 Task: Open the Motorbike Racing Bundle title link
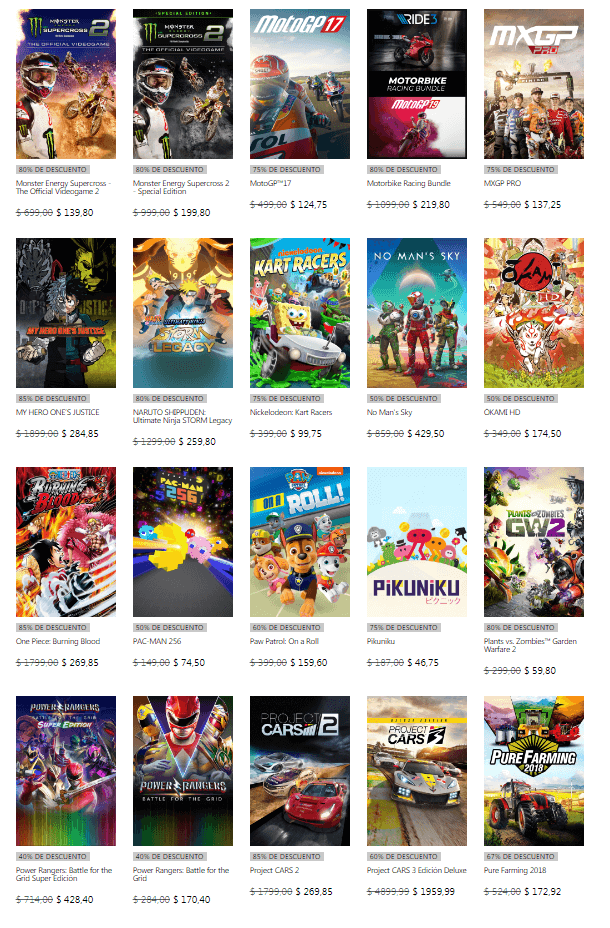[408, 183]
